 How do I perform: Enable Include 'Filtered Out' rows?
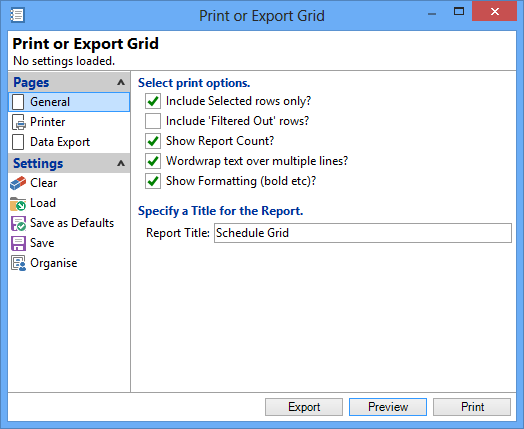pos(153,121)
